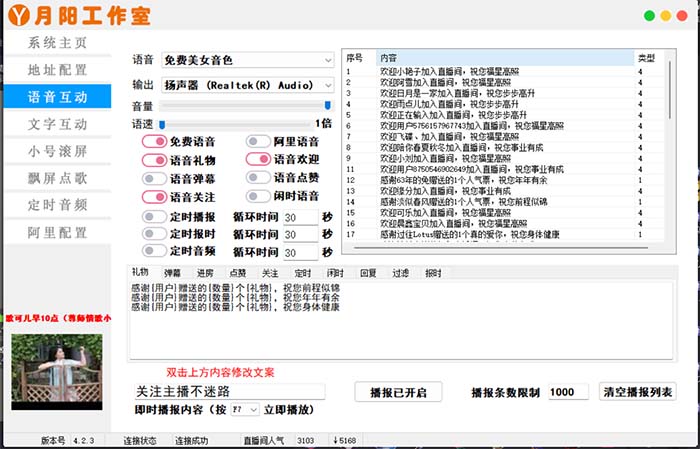Turn off the 语音礼物 switch
700x449 pixels.
click(154, 160)
